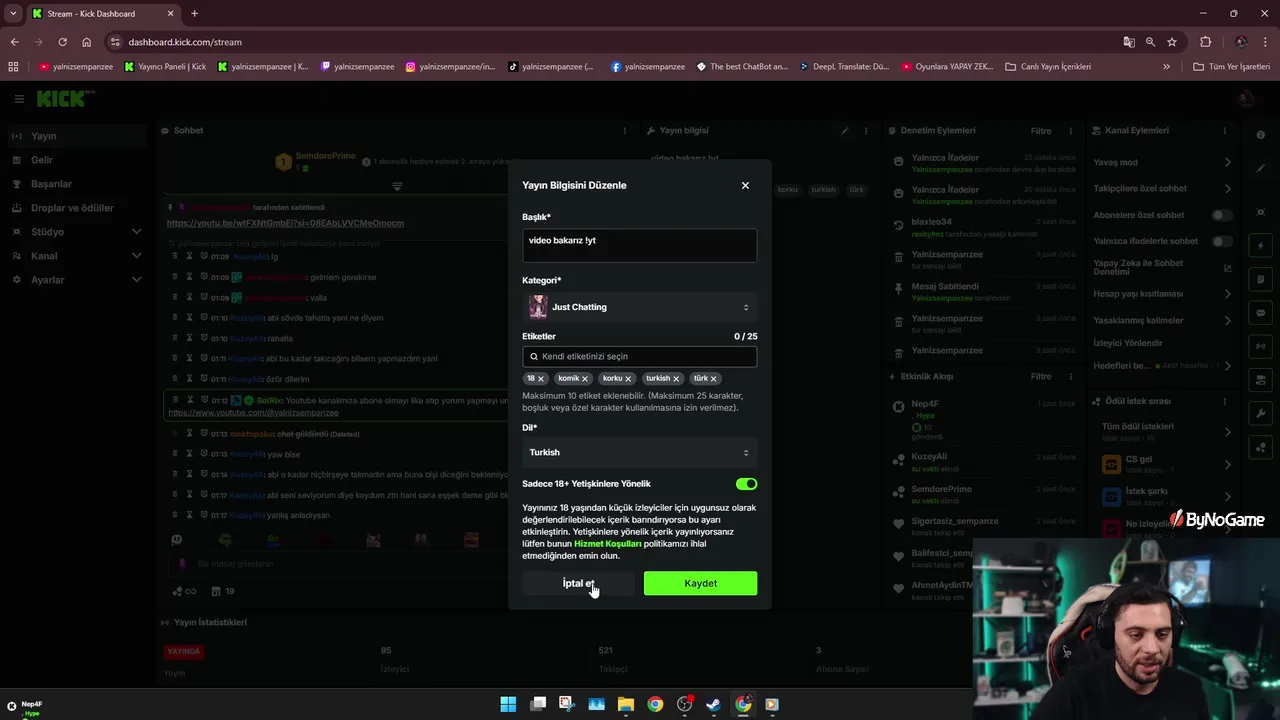Click the Stream - Kick Dashboard tab
The image size is (1280, 720).
tap(103, 14)
